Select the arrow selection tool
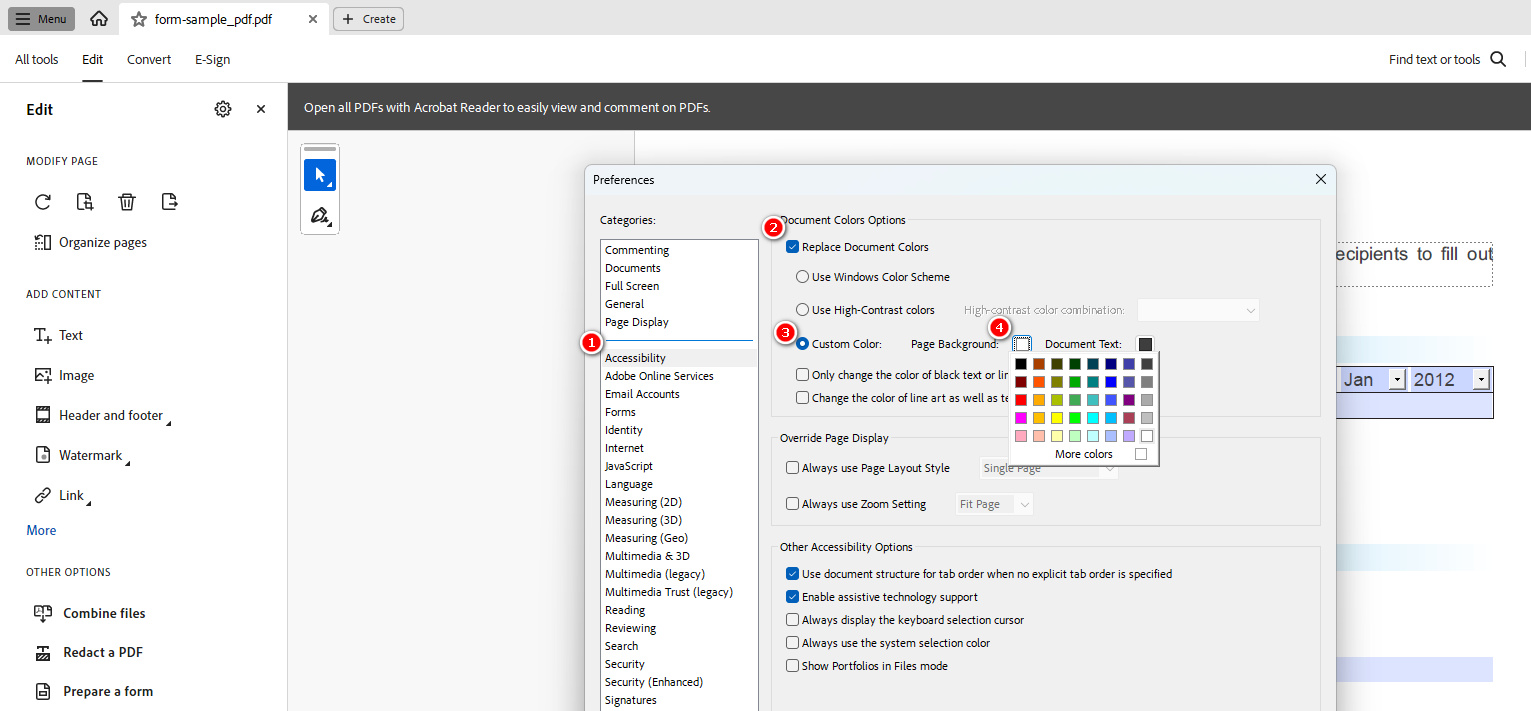The image size is (1531, 711). 320,175
